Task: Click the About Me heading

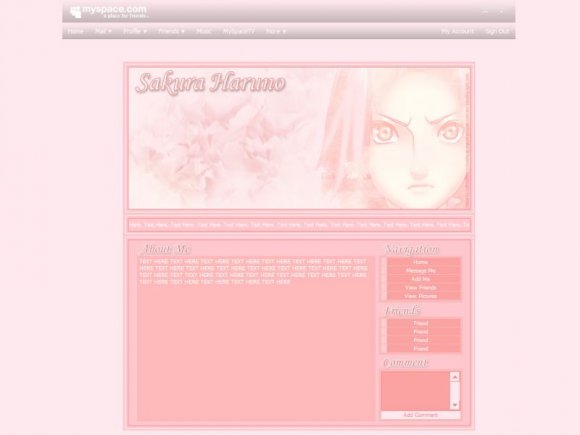Action: coord(166,249)
